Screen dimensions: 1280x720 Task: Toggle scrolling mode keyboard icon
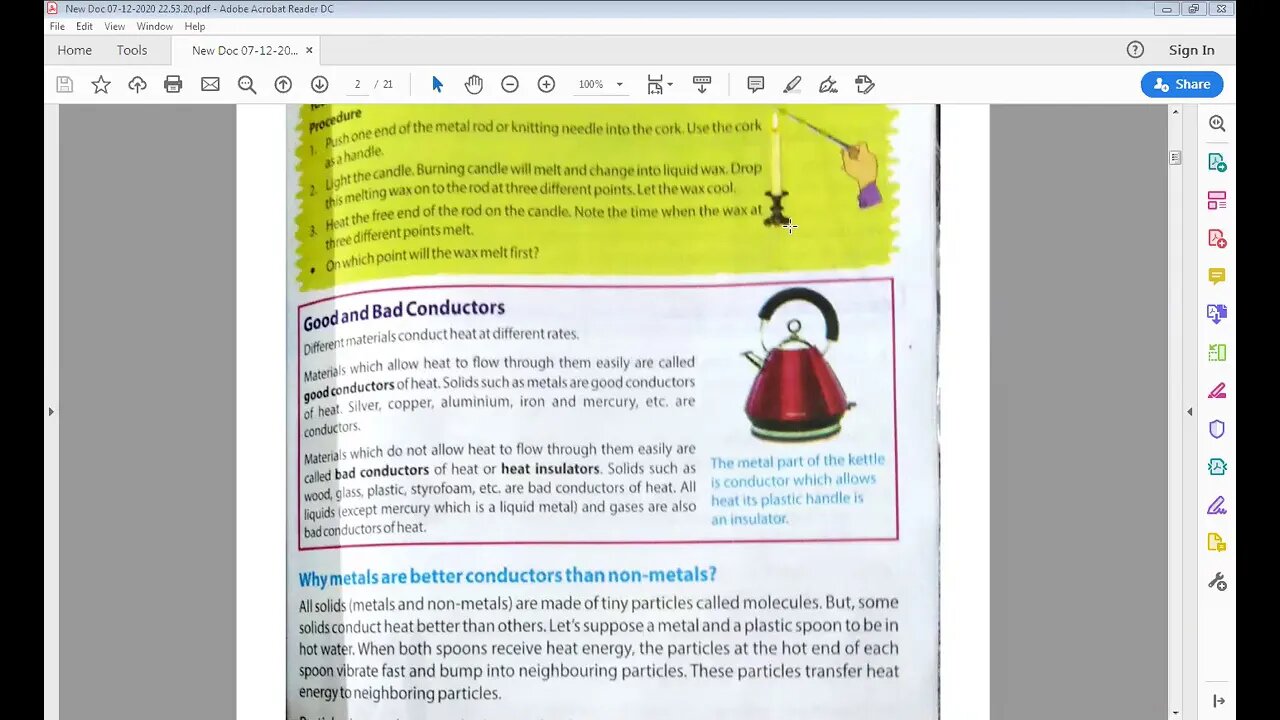(702, 85)
